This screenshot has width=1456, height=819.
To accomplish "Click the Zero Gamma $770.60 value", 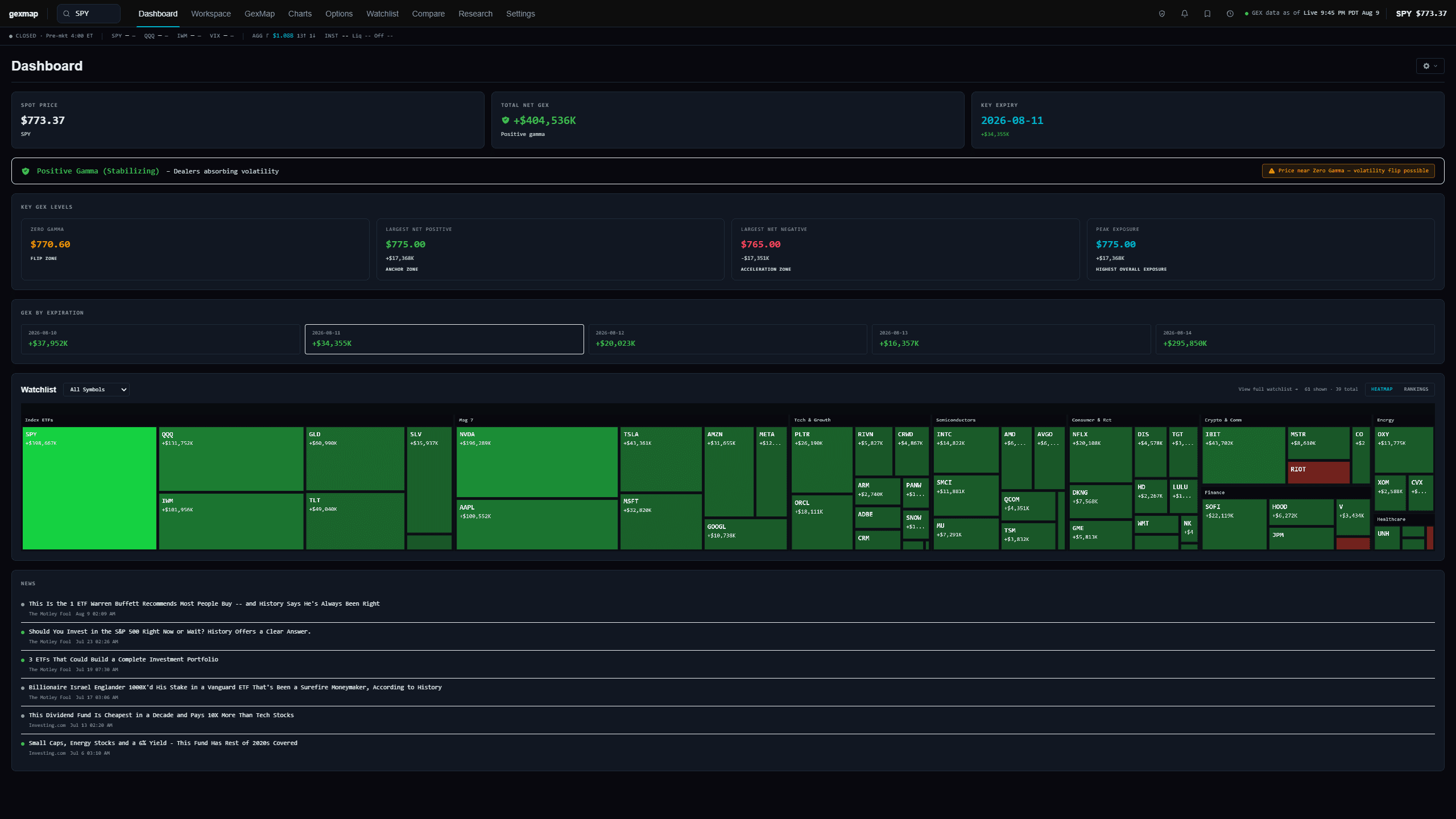I will pos(51,245).
